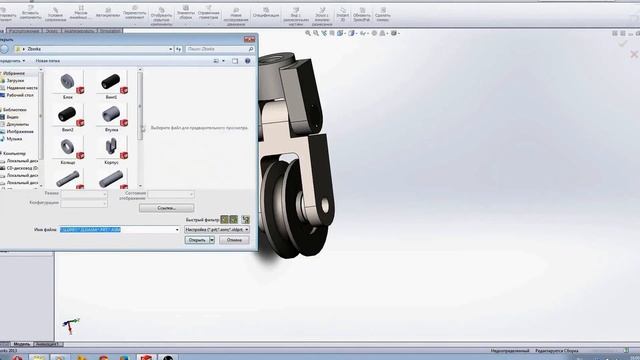This screenshot has height=360, width=640.
Task: Click the Ссылки... button
Action: click(167, 208)
